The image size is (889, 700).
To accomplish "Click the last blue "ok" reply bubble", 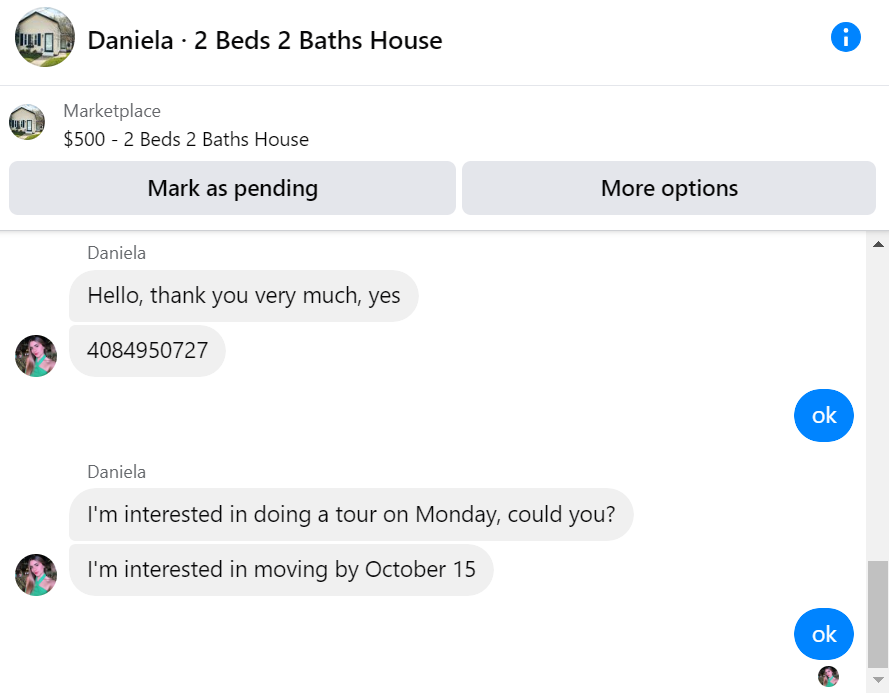I will (823, 634).
